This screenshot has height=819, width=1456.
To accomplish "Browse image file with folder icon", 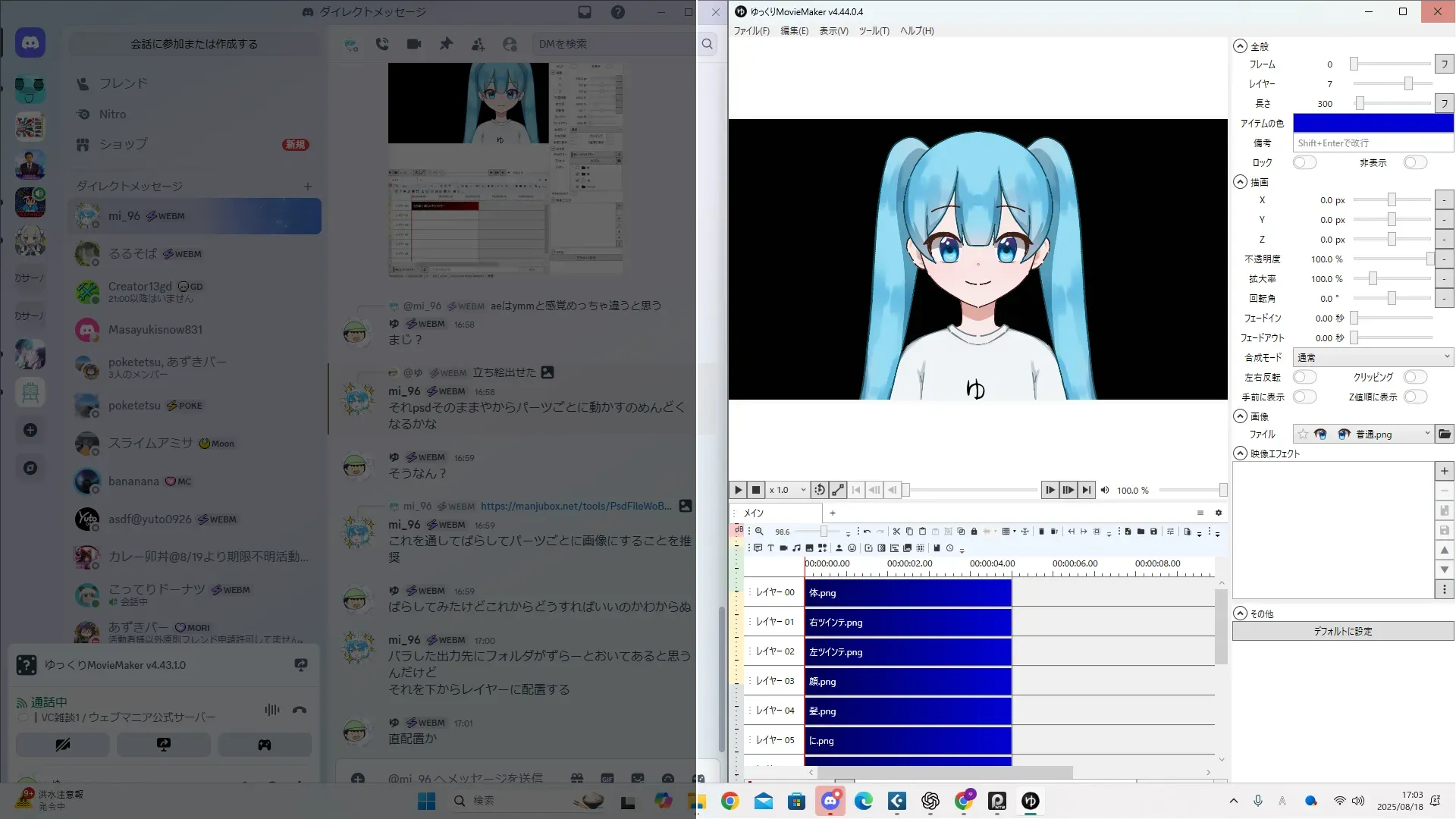I will click(x=1444, y=434).
